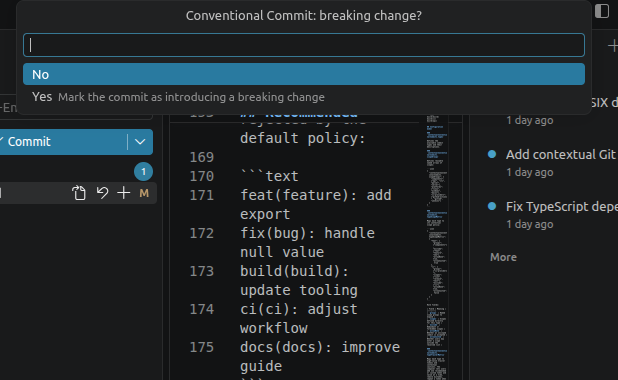Click the changes count badge '1'
The image size is (618, 380).
(x=143, y=171)
